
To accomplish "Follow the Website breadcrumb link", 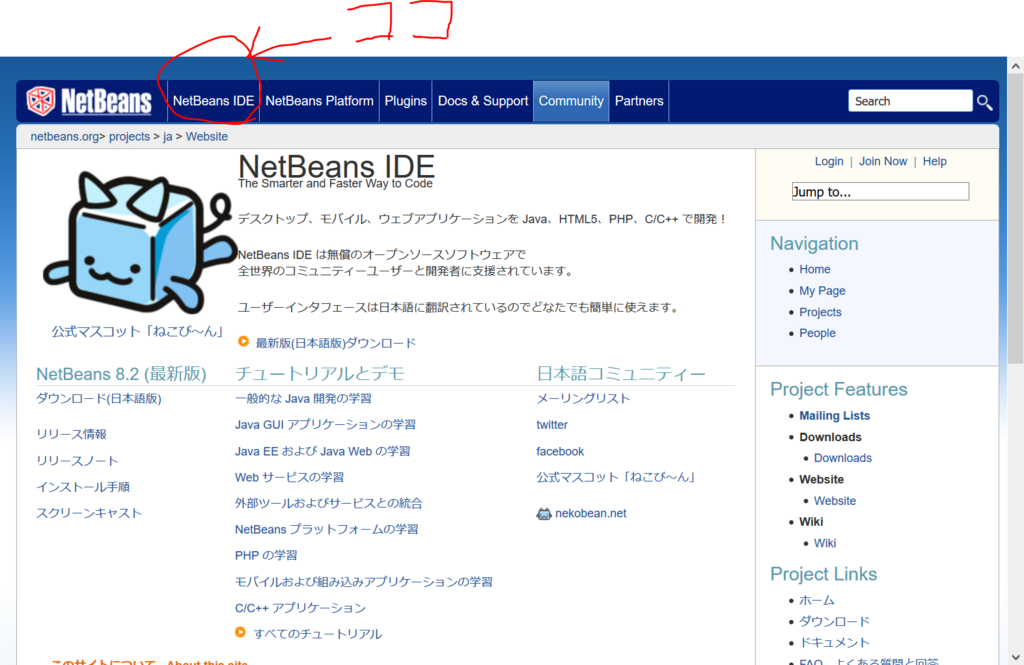I will click(x=207, y=137).
